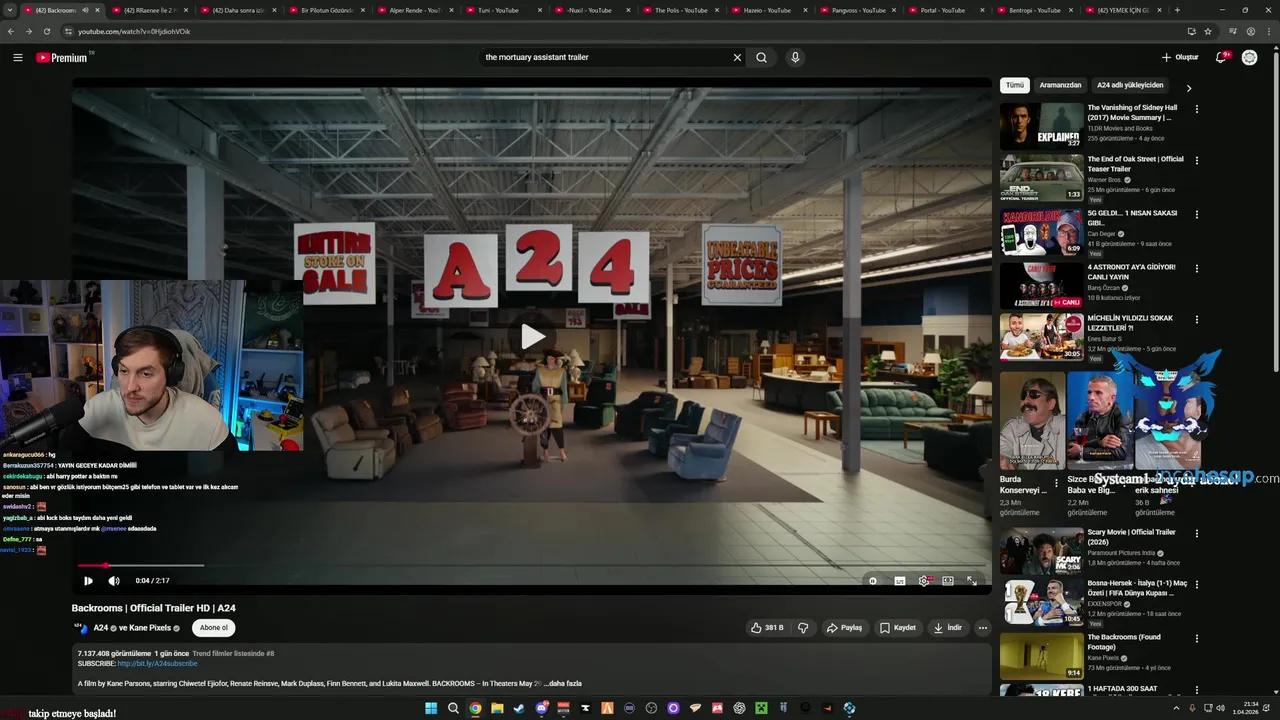The height and width of the screenshot is (720, 1280).
Task: Open the account avatar menu
Action: (1249, 57)
